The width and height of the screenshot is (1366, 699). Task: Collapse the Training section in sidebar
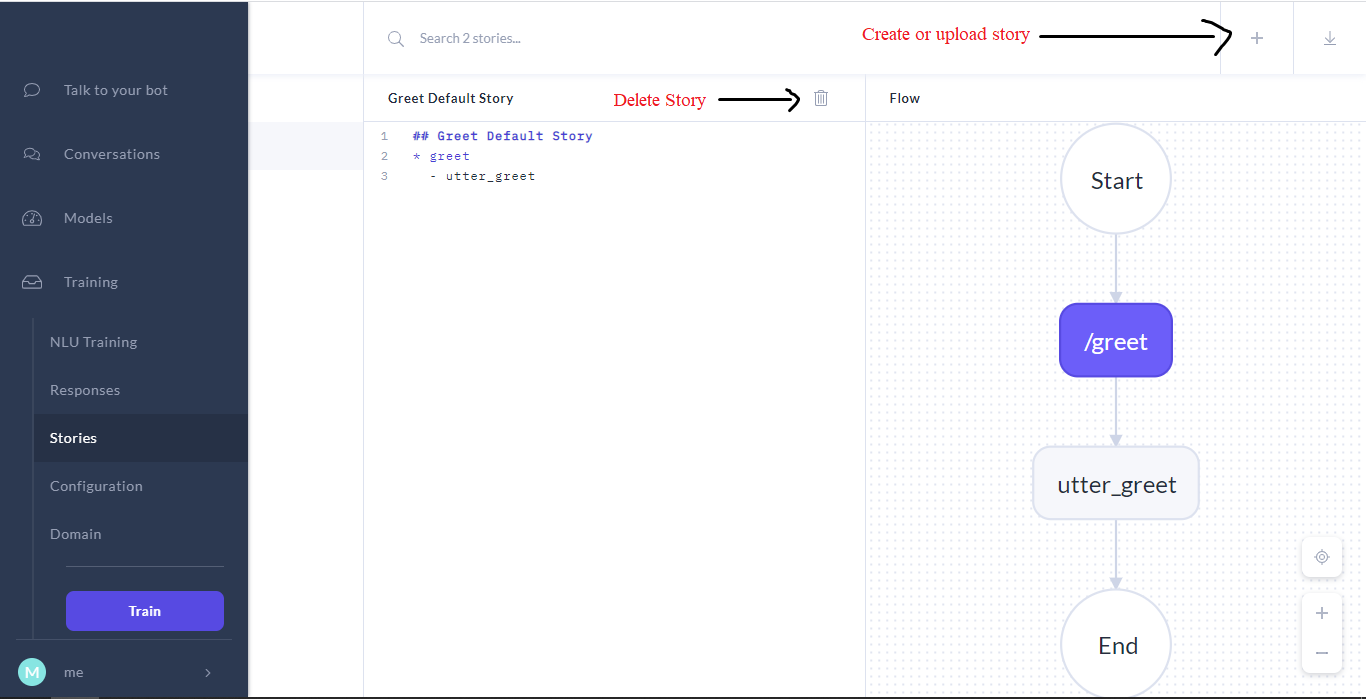tap(90, 282)
